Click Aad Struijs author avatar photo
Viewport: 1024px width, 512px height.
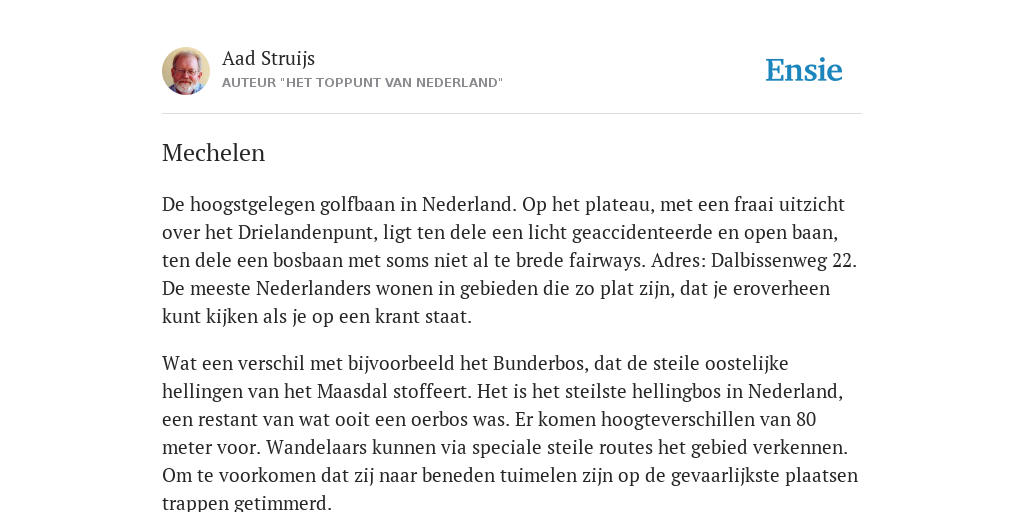[x=186, y=71]
